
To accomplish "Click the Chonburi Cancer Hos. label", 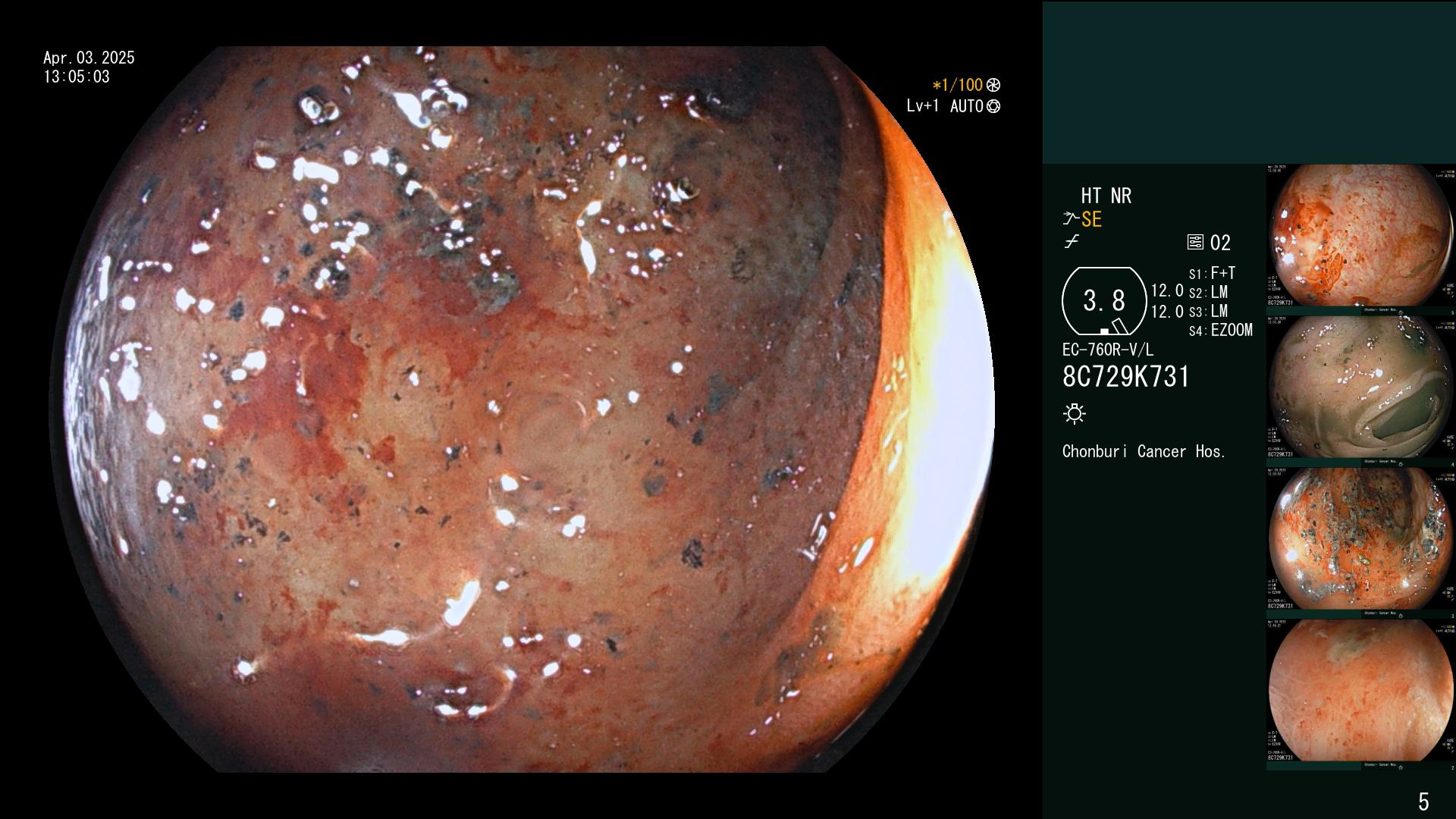I will [1144, 451].
